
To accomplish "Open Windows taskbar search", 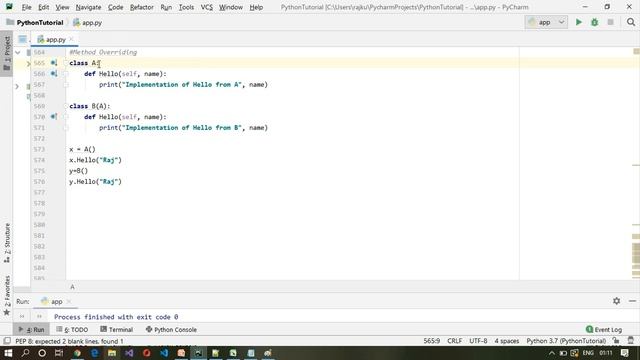I will coord(25,353).
